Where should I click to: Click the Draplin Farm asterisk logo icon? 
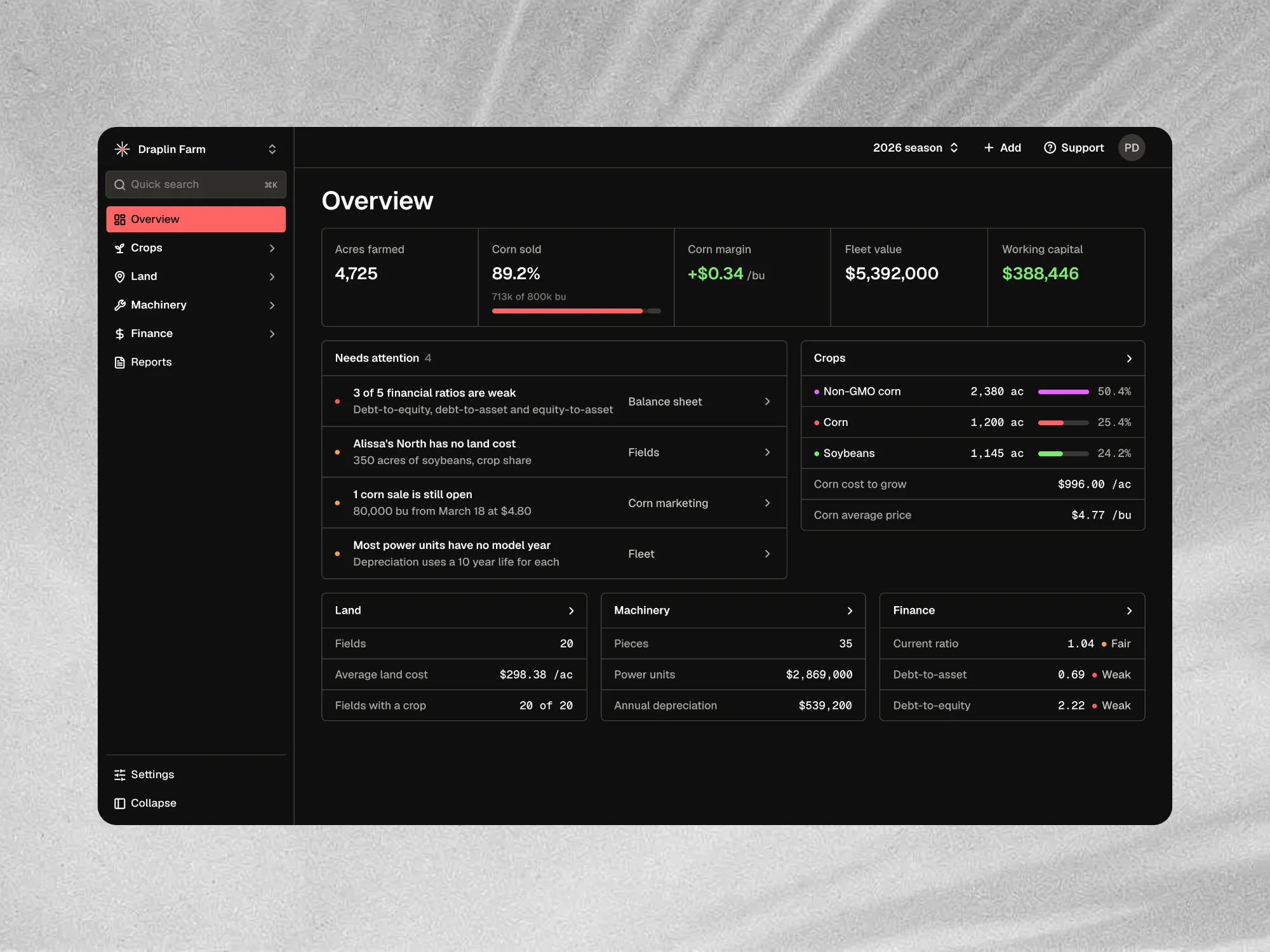coord(122,149)
